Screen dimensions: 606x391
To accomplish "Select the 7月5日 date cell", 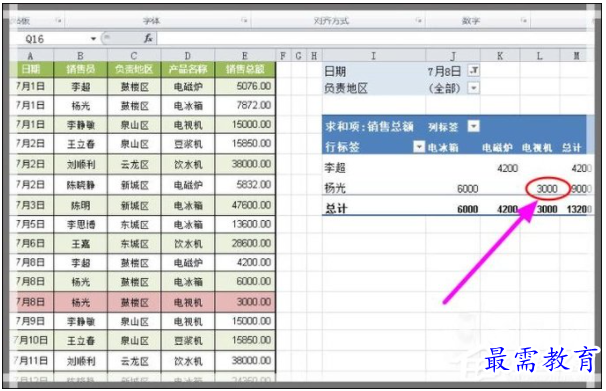I will [32, 224].
